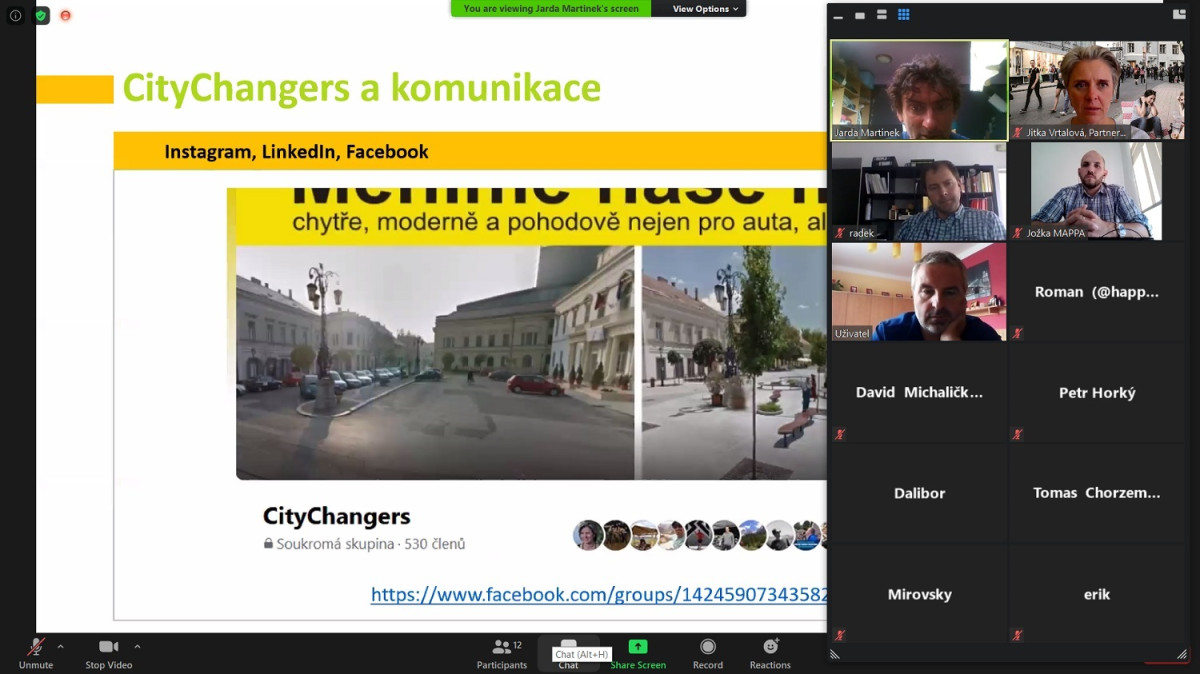
Task: Click the 'CityChangers a komunikace' slide title
Action: 362,88
